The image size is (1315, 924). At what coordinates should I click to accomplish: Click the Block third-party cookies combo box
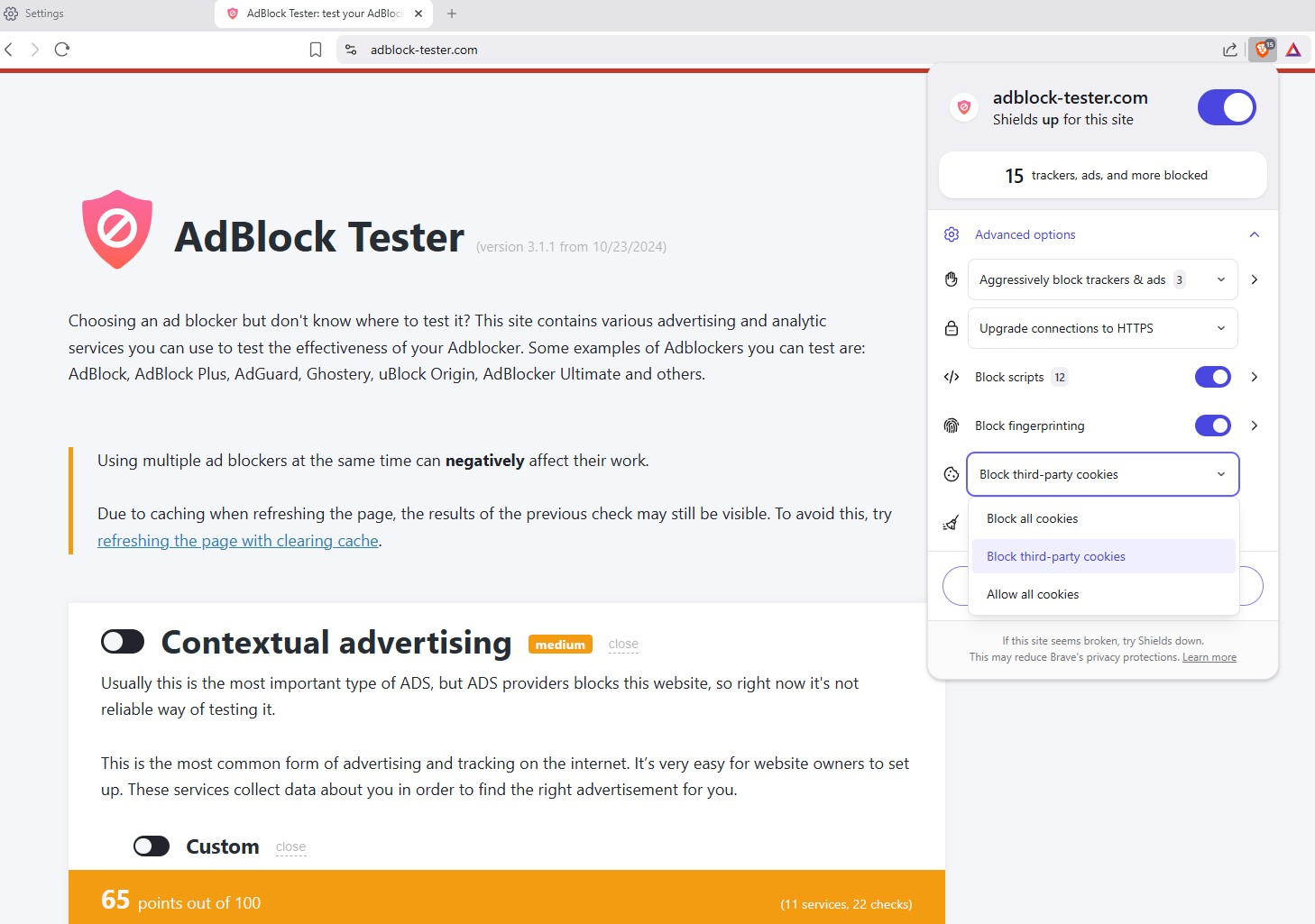(x=1102, y=474)
